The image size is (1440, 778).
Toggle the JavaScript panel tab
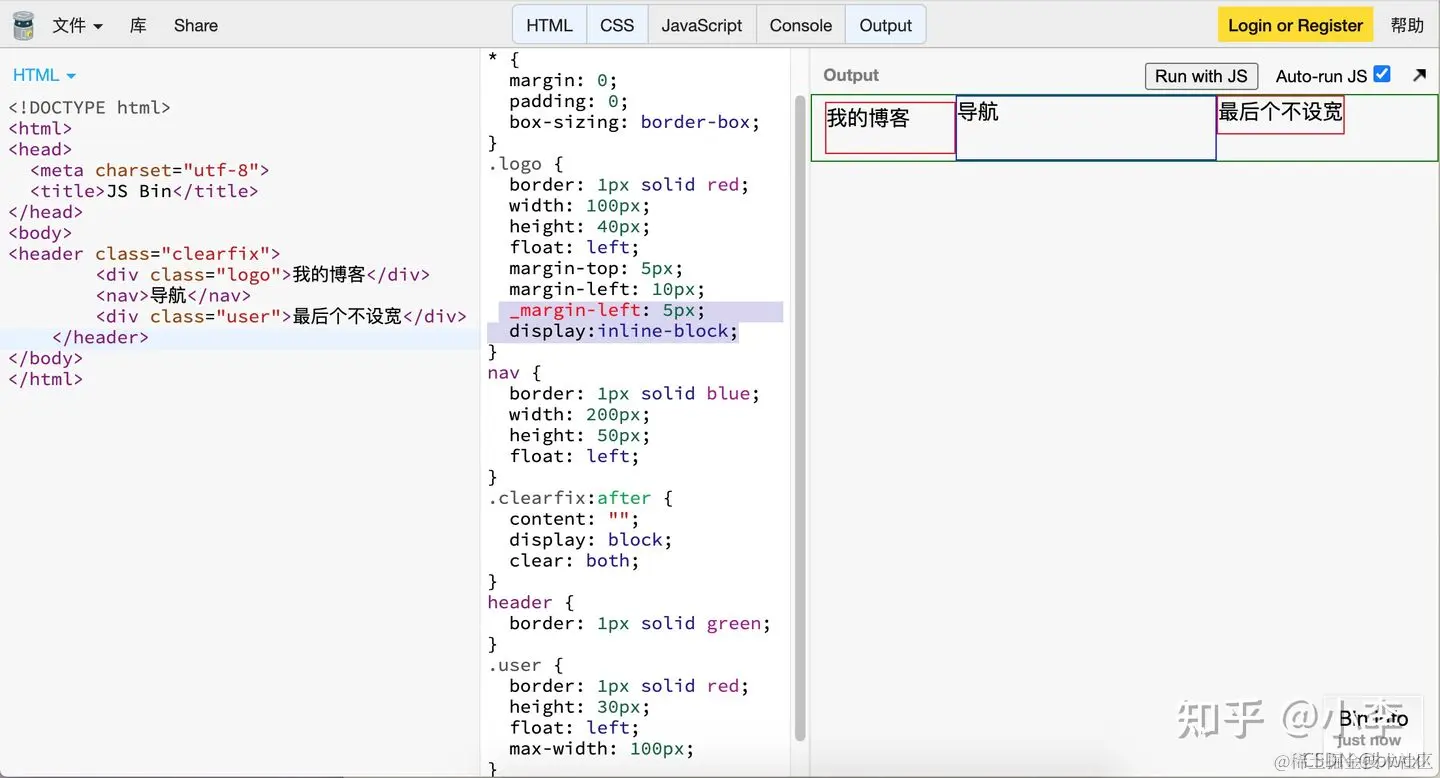point(702,25)
